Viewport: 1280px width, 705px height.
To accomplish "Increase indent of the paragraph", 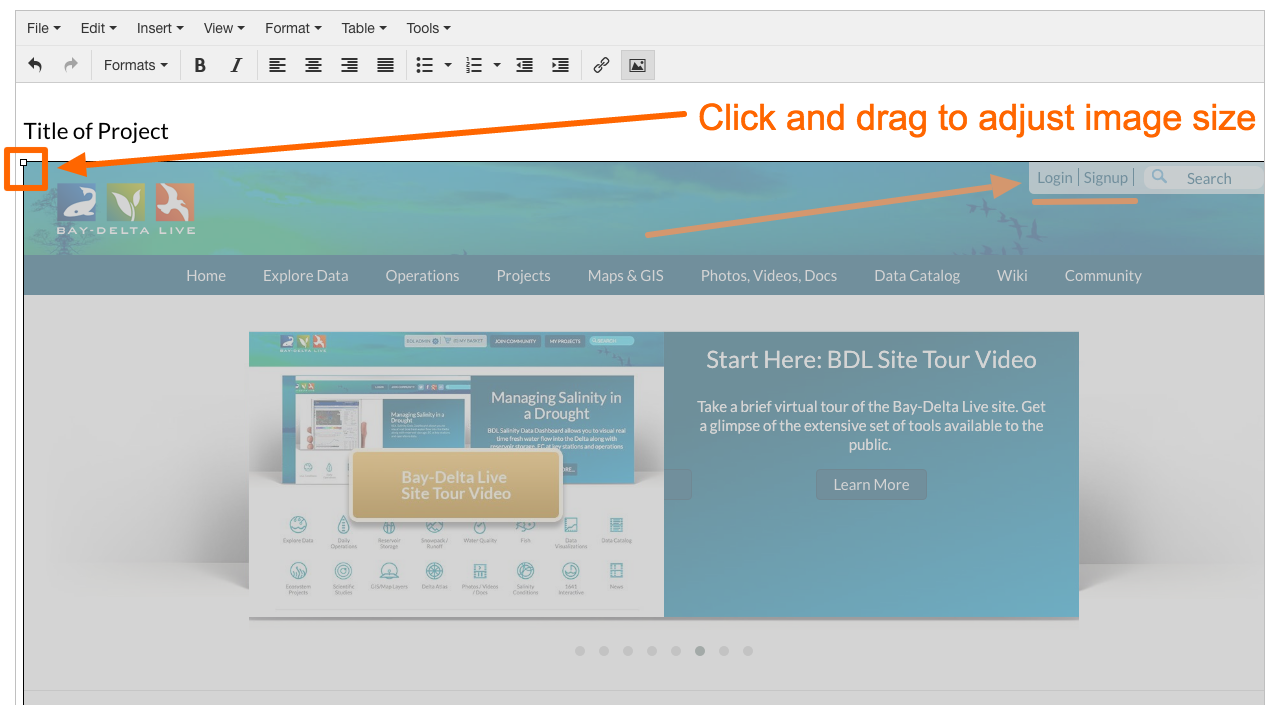I will 560,65.
